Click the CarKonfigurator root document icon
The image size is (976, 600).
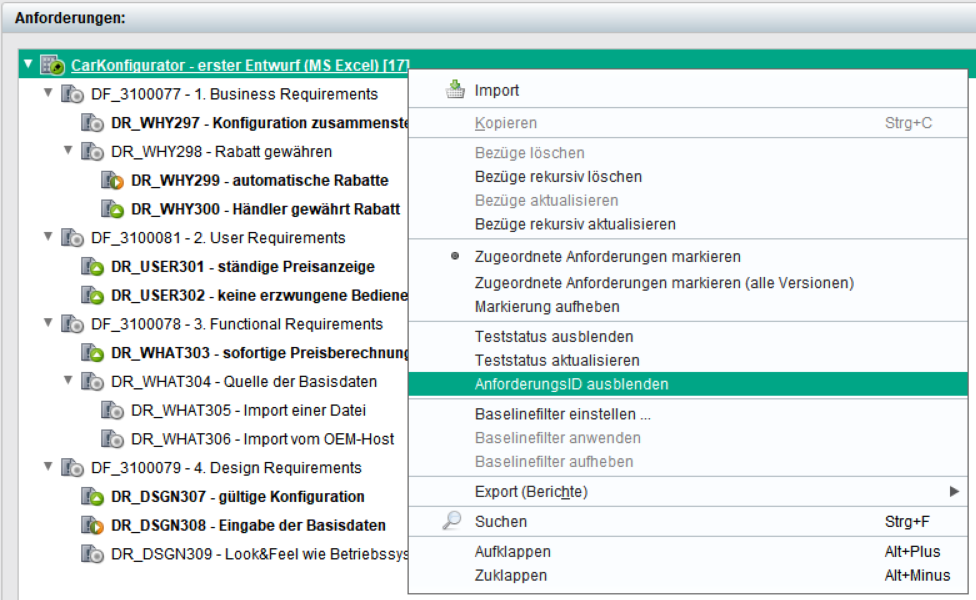click(x=52, y=65)
